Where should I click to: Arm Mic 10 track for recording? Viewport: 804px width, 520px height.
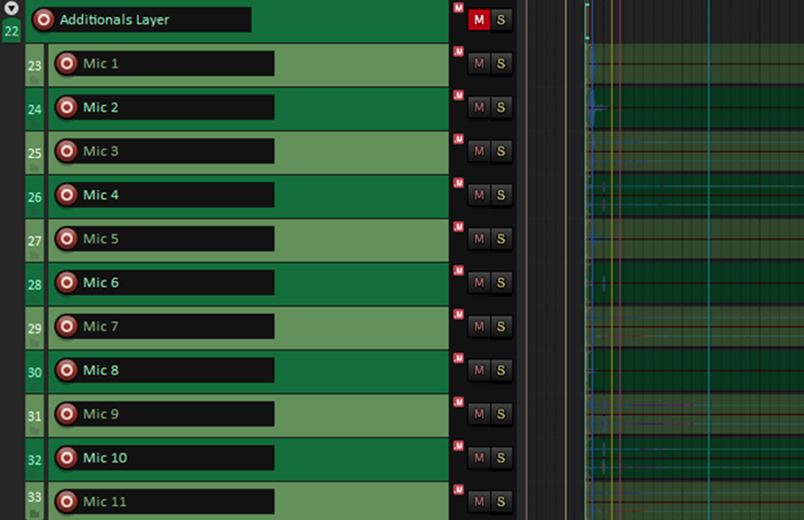66,458
